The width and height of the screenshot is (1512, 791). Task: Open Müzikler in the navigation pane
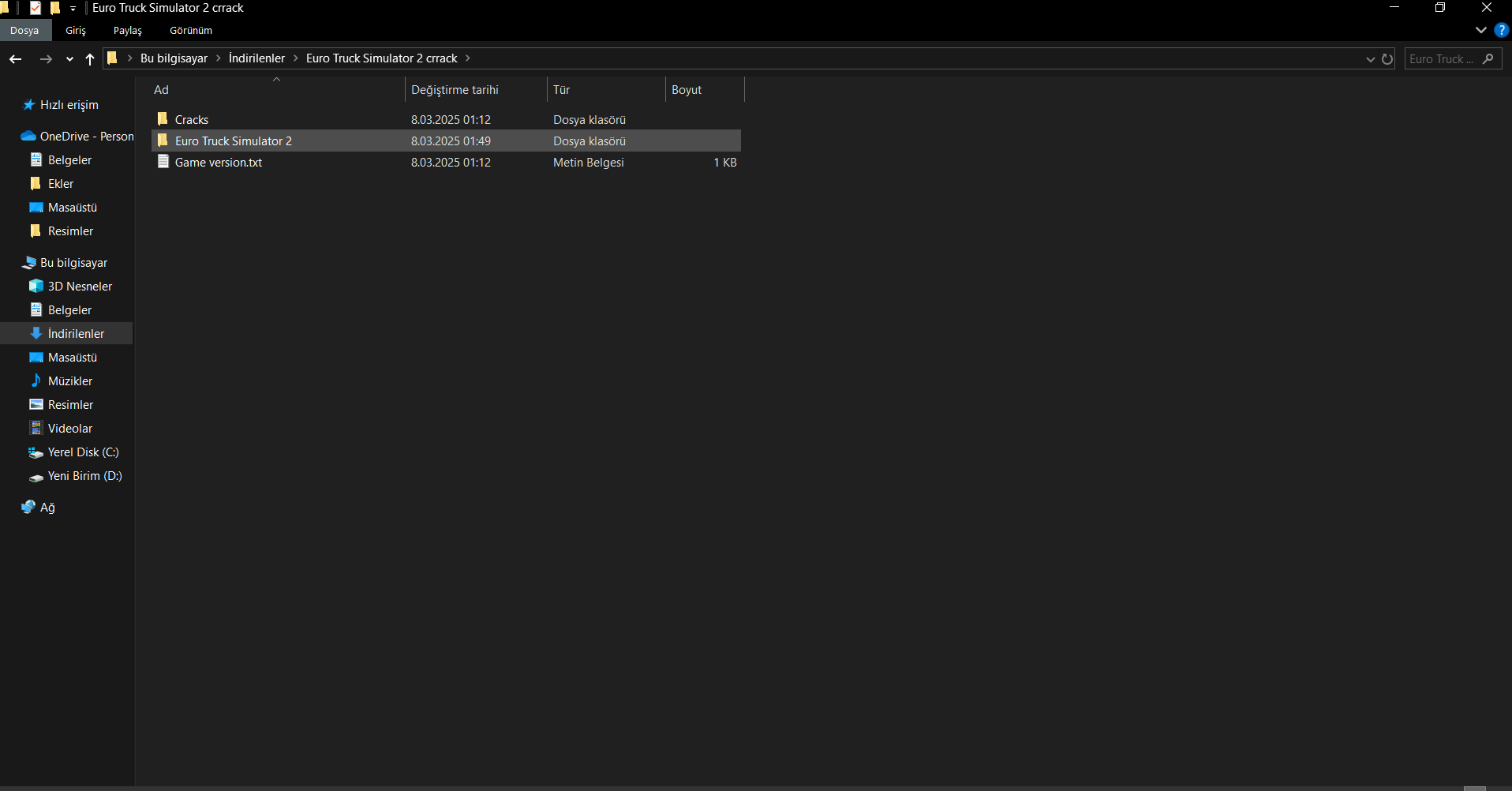(x=70, y=381)
